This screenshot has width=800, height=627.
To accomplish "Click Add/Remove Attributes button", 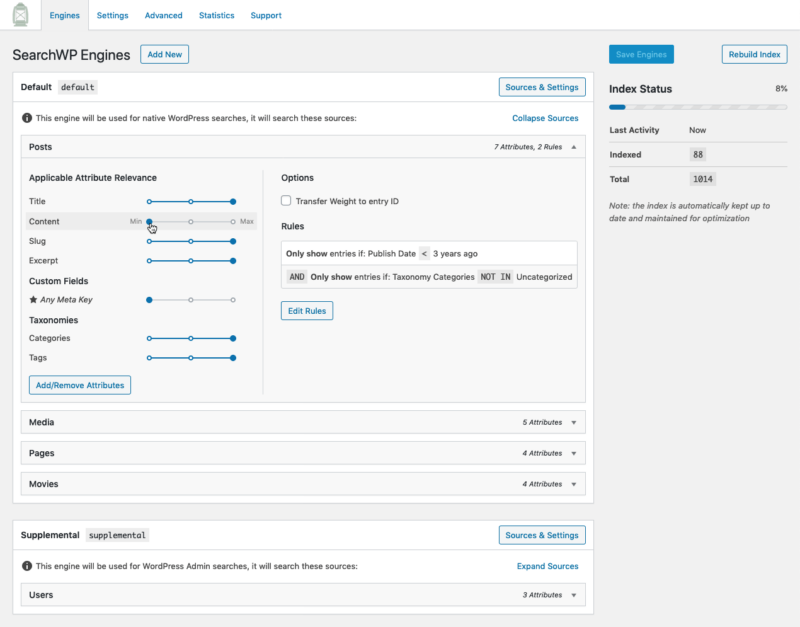I will coord(80,385).
